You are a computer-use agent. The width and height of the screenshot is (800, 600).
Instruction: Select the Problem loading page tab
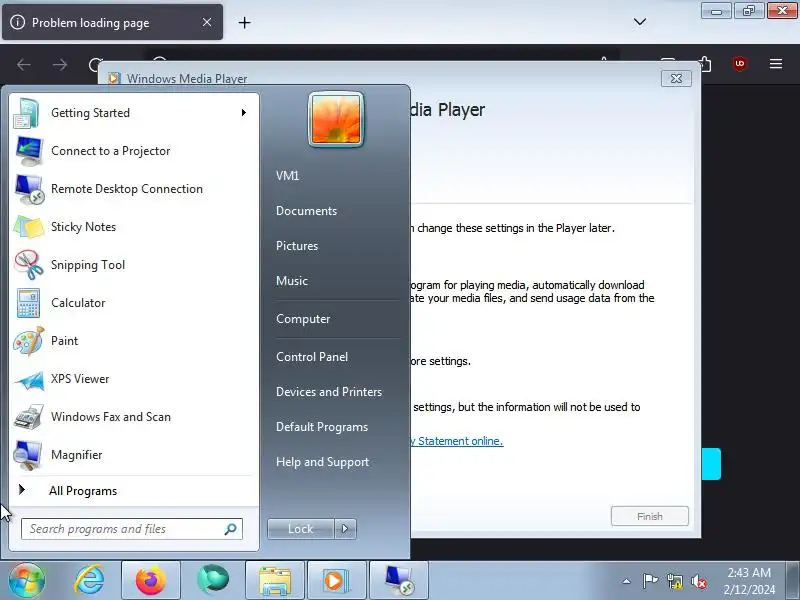coord(112,22)
